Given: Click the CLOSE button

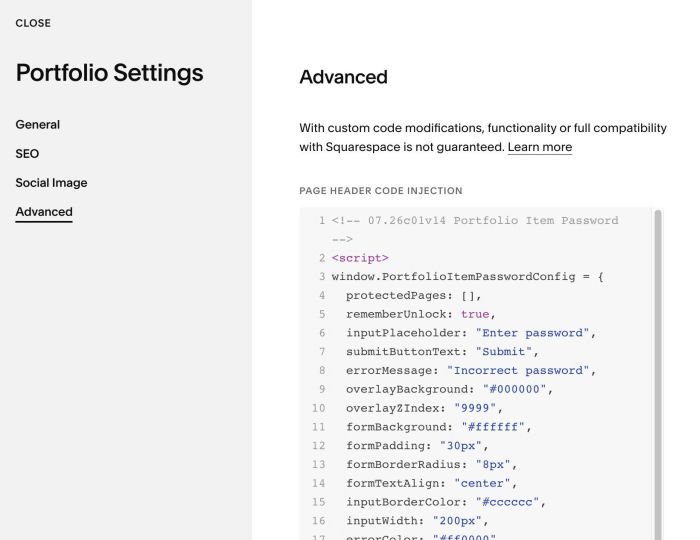Looking at the screenshot, I should pyautogui.click(x=33, y=23).
